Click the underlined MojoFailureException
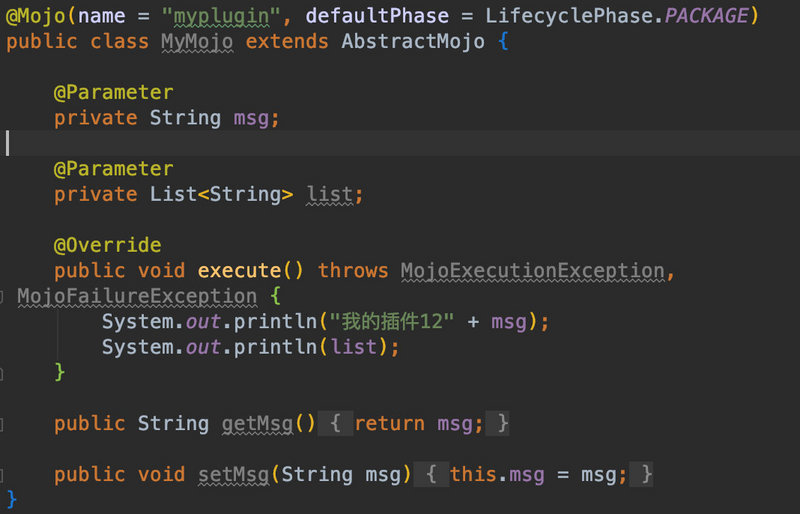The height and width of the screenshot is (514, 800). click(137, 297)
